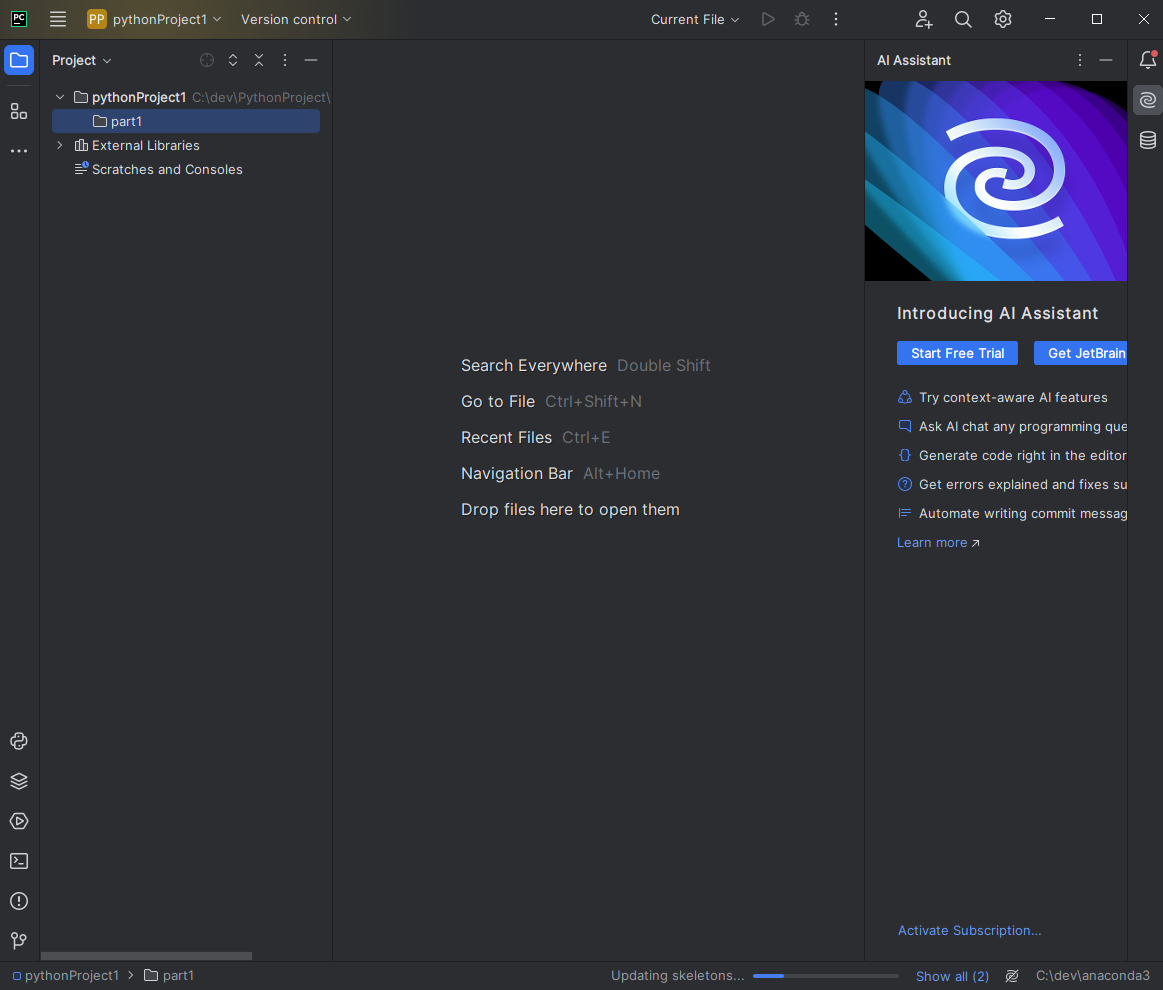The height and width of the screenshot is (990, 1163).
Task: Expand External Libraries node
Action: coord(60,145)
